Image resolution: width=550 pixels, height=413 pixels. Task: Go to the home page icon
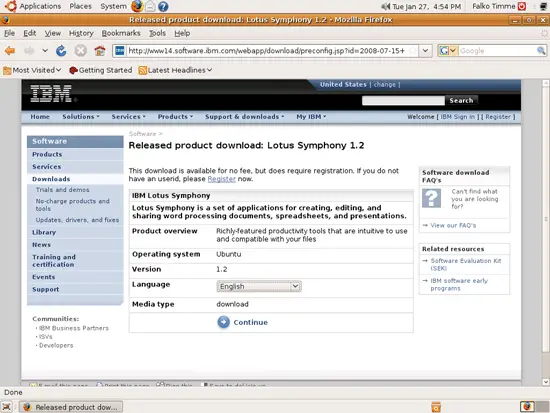tap(100, 51)
